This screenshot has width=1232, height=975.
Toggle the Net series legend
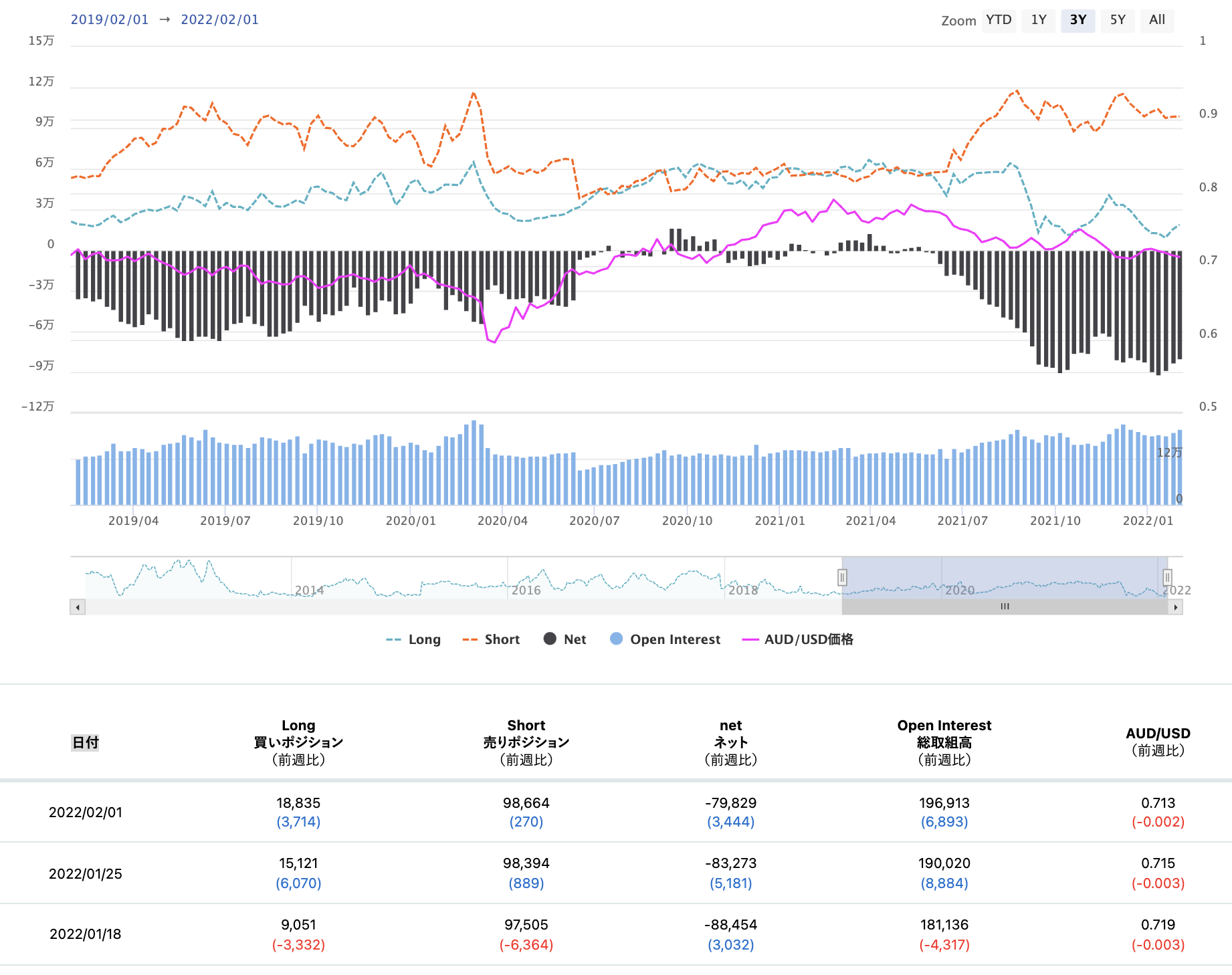tap(564, 639)
